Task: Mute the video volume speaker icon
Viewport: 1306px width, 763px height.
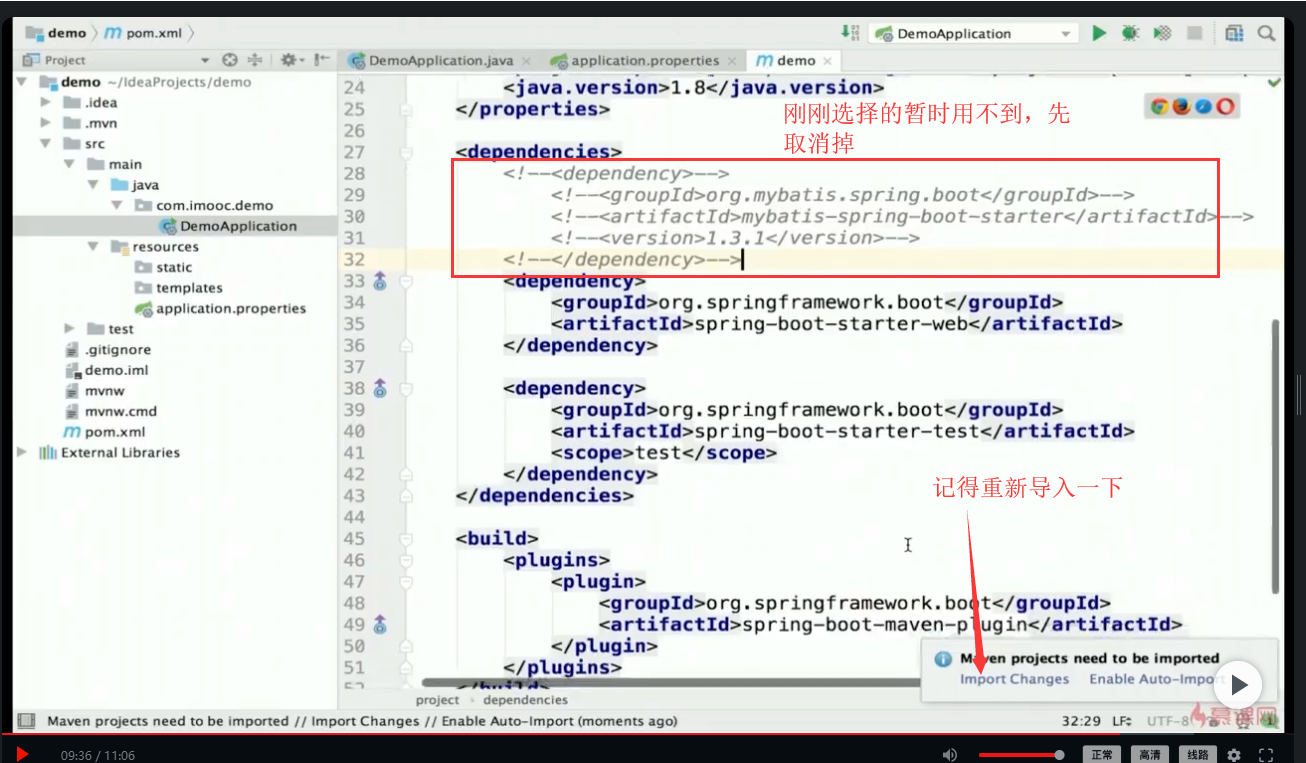Action: (950, 754)
